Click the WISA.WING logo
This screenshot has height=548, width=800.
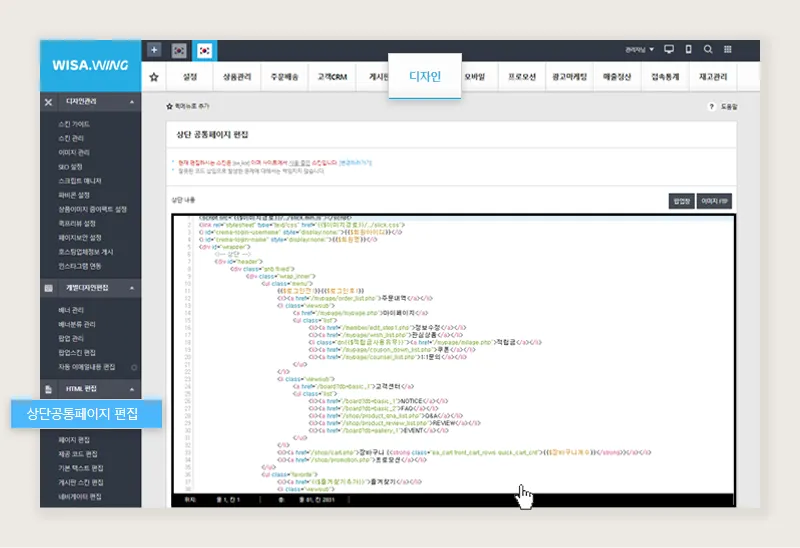coord(90,65)
